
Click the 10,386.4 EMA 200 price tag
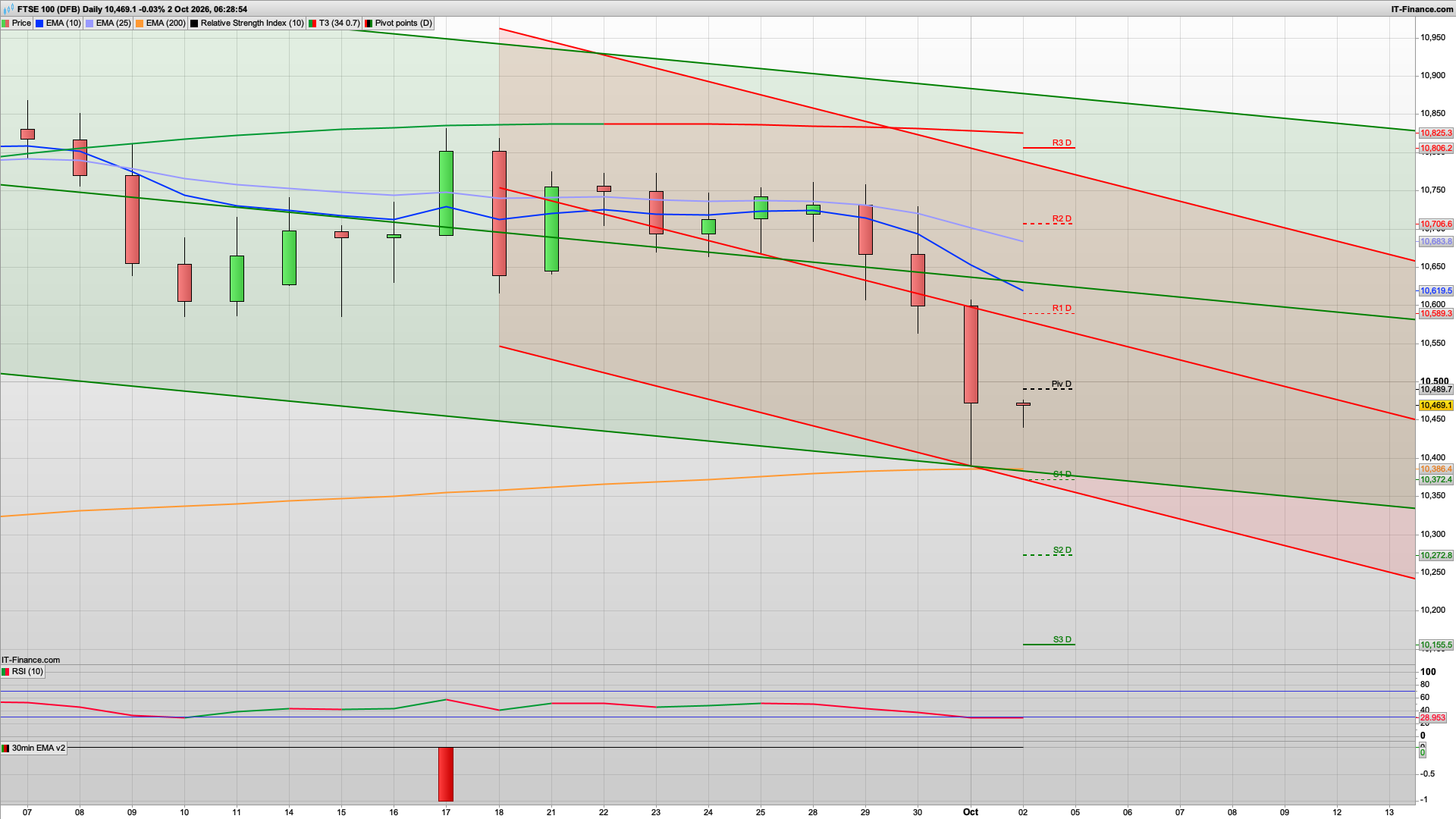pyautogui.click(x=1436, y=469)
